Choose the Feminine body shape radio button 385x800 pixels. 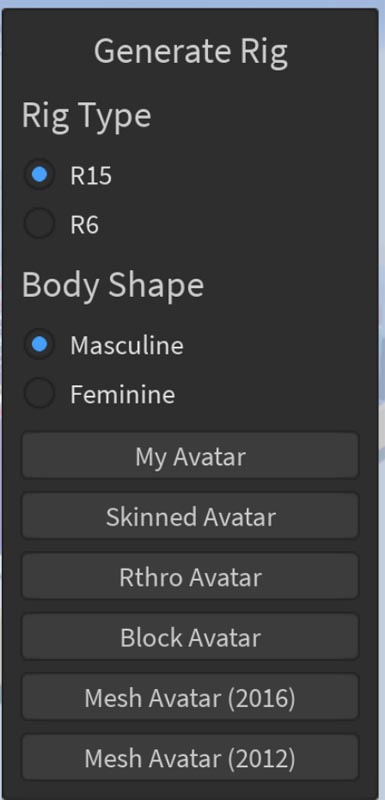(x=39, y=393)
